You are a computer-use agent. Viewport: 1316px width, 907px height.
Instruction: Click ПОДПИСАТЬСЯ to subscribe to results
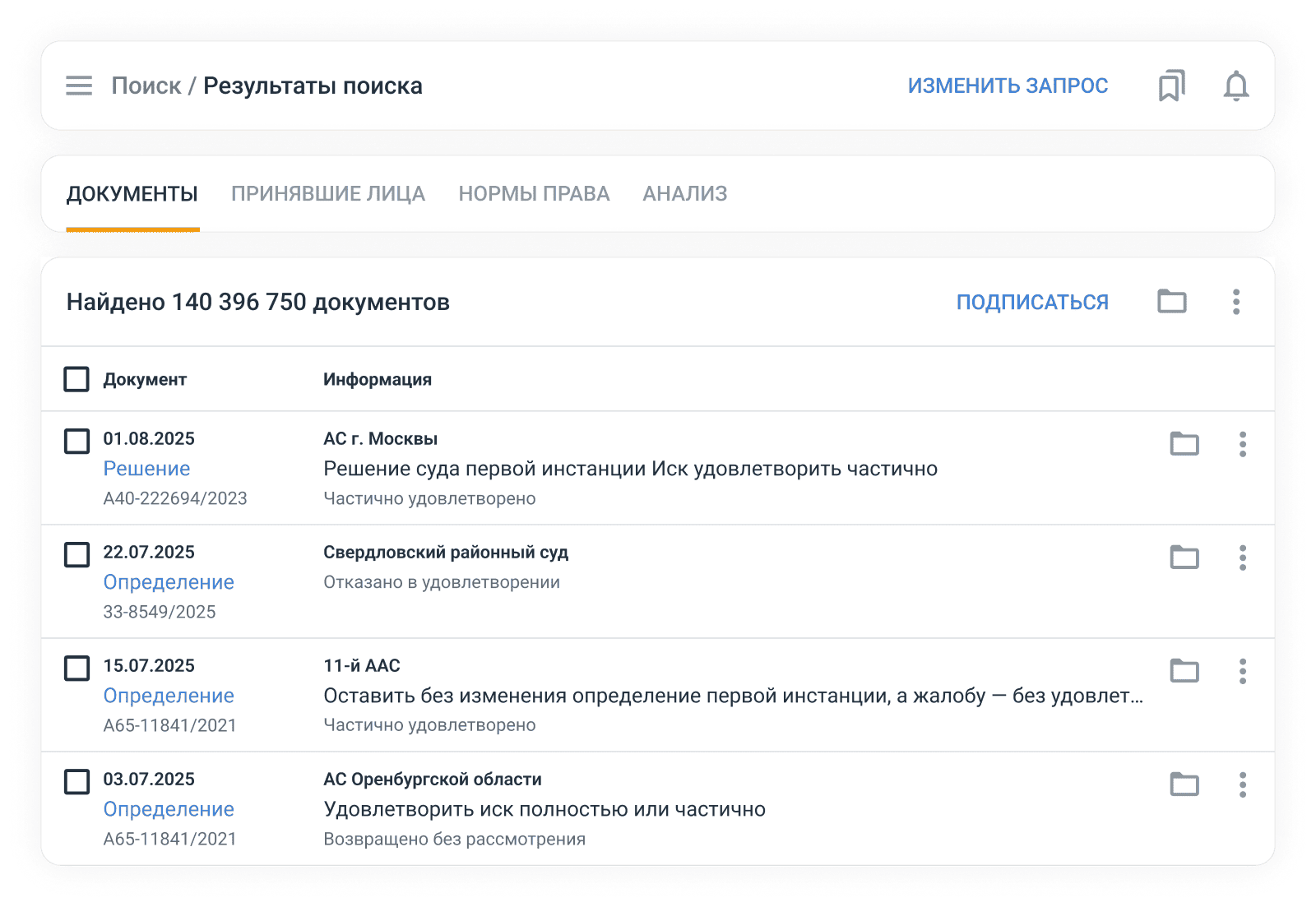pos(1031,301)
